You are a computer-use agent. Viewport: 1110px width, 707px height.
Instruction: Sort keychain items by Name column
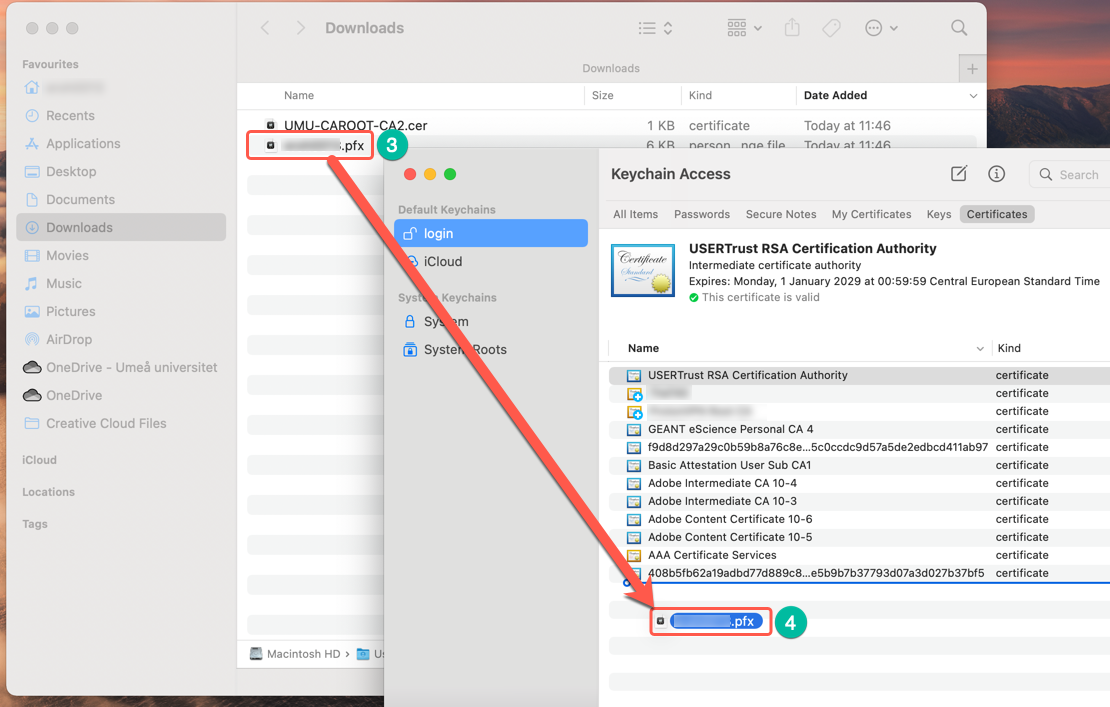[643, 348]
